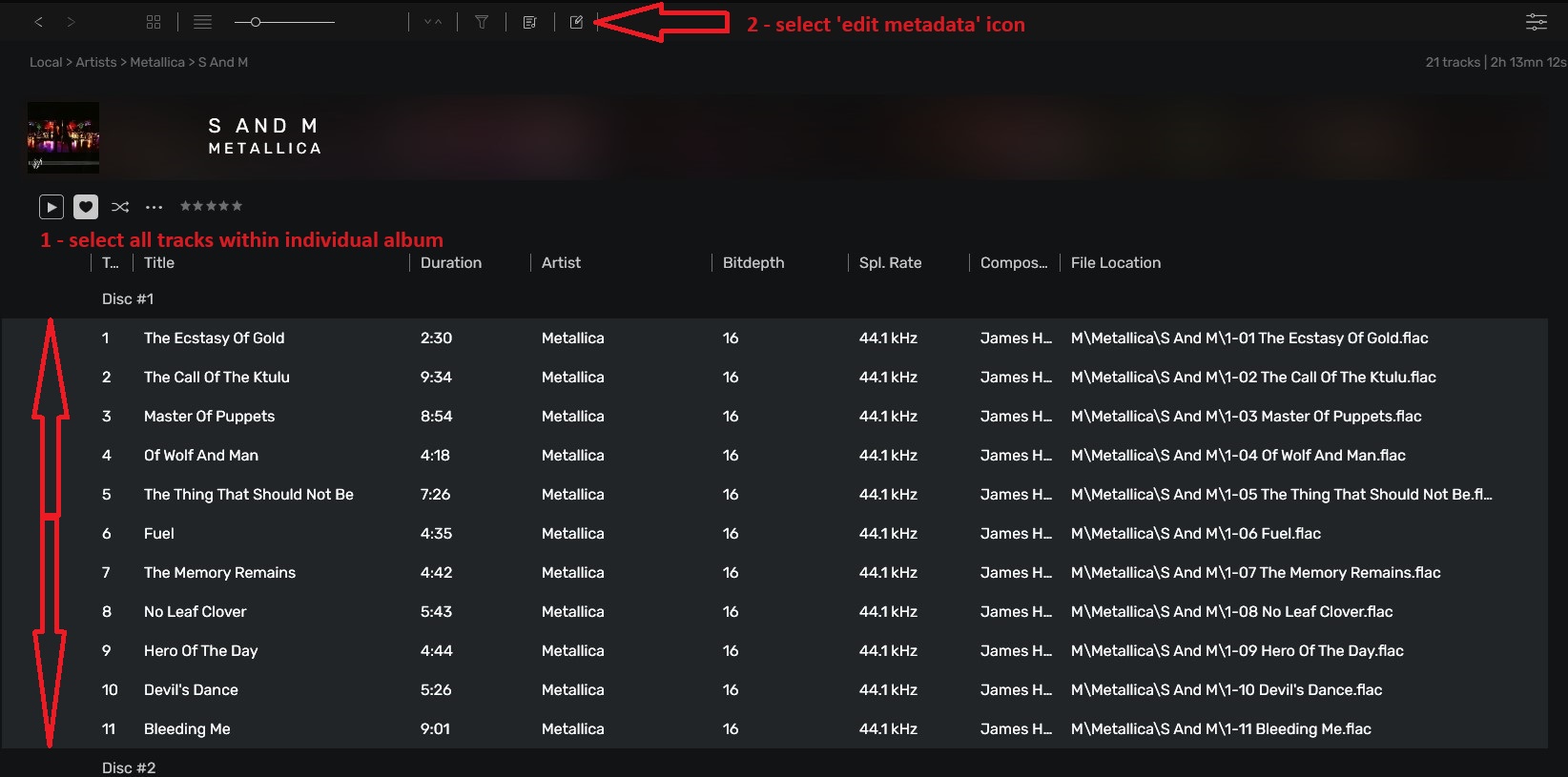Select track Bleeding Me

(774, 729)
